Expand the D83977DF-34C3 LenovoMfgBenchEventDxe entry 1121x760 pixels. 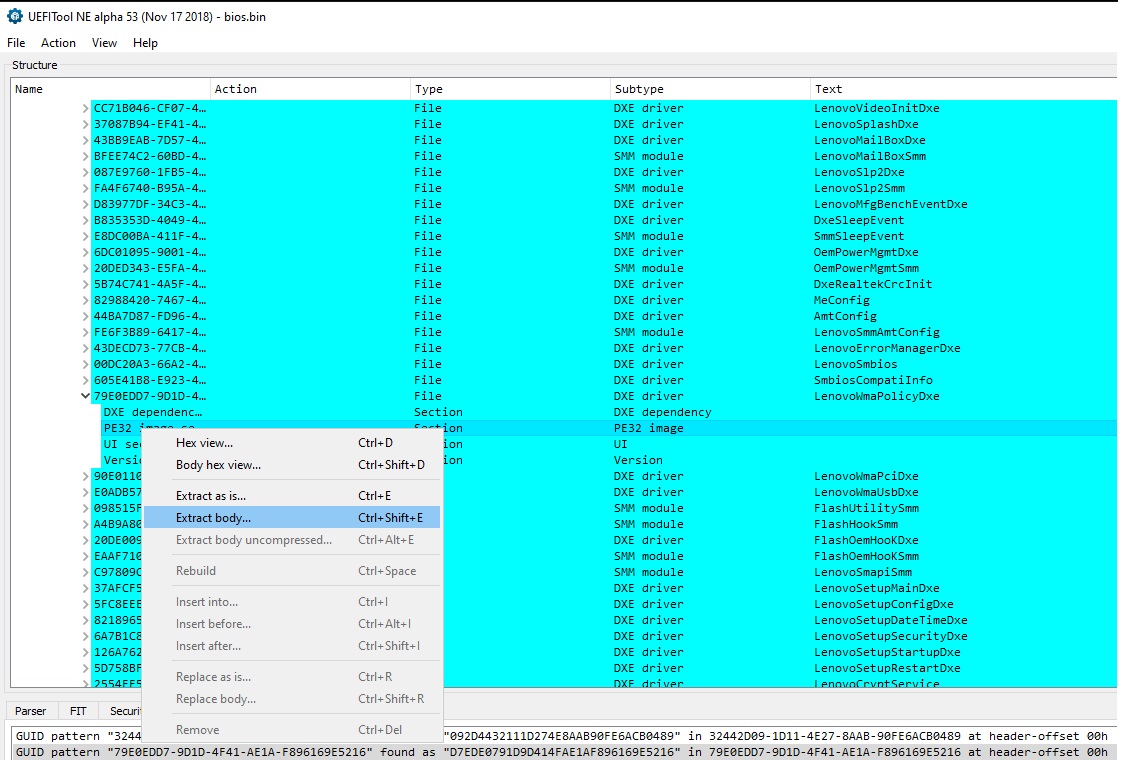85,204
